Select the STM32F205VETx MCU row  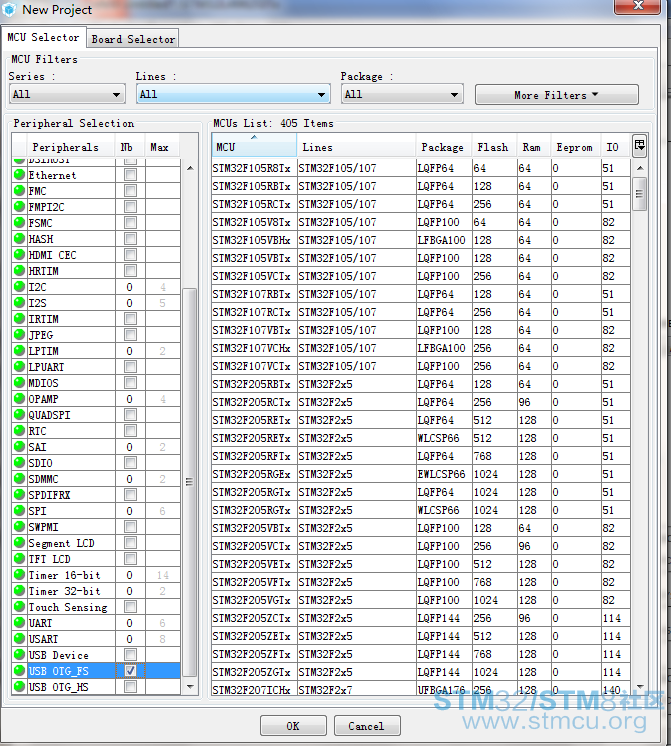tap(421, 564)
